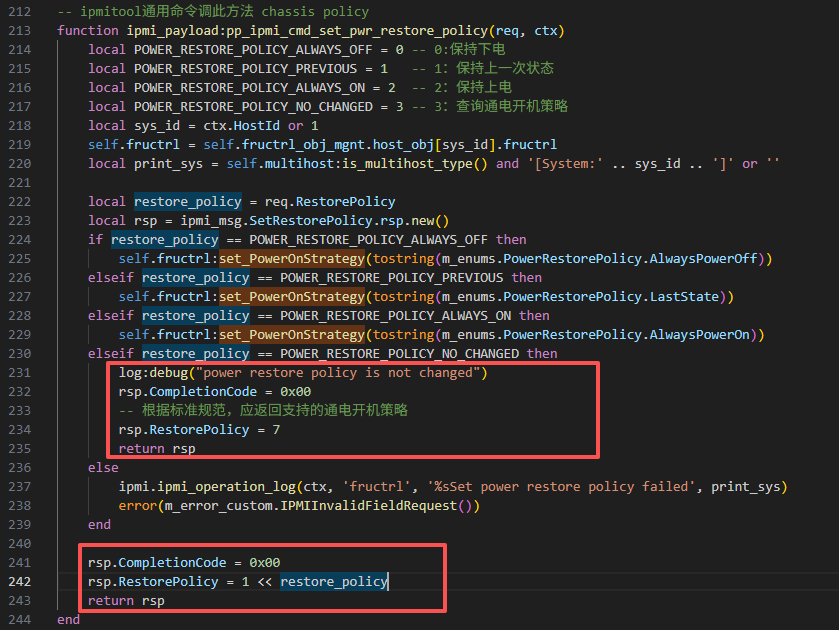This screenshot has height=630, width=839.
Task: Click POWER_RESTORE_POLICY_PREVIOUS on line 226
Action: (392, 278)
